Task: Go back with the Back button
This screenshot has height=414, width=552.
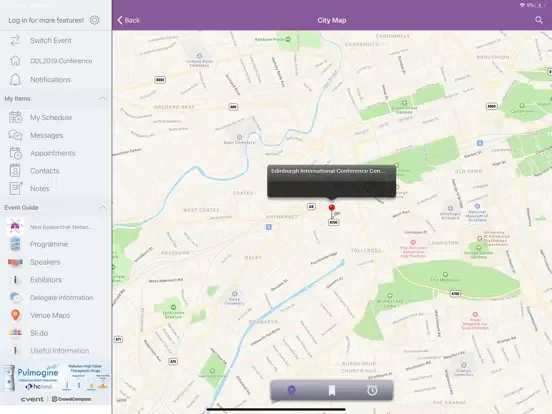Action: 128,20
